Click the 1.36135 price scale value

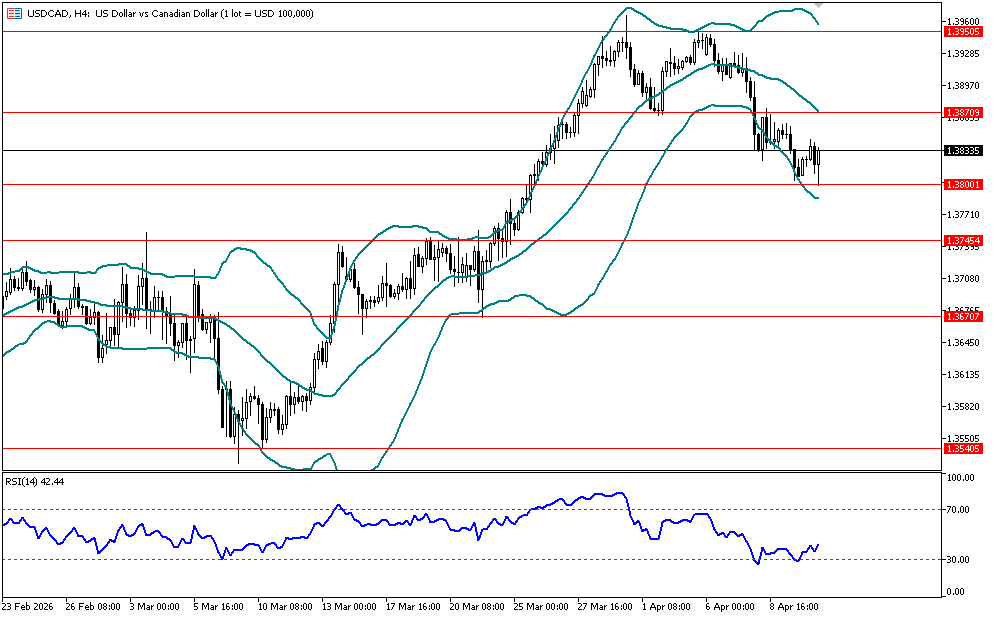[x=962, y=375]
